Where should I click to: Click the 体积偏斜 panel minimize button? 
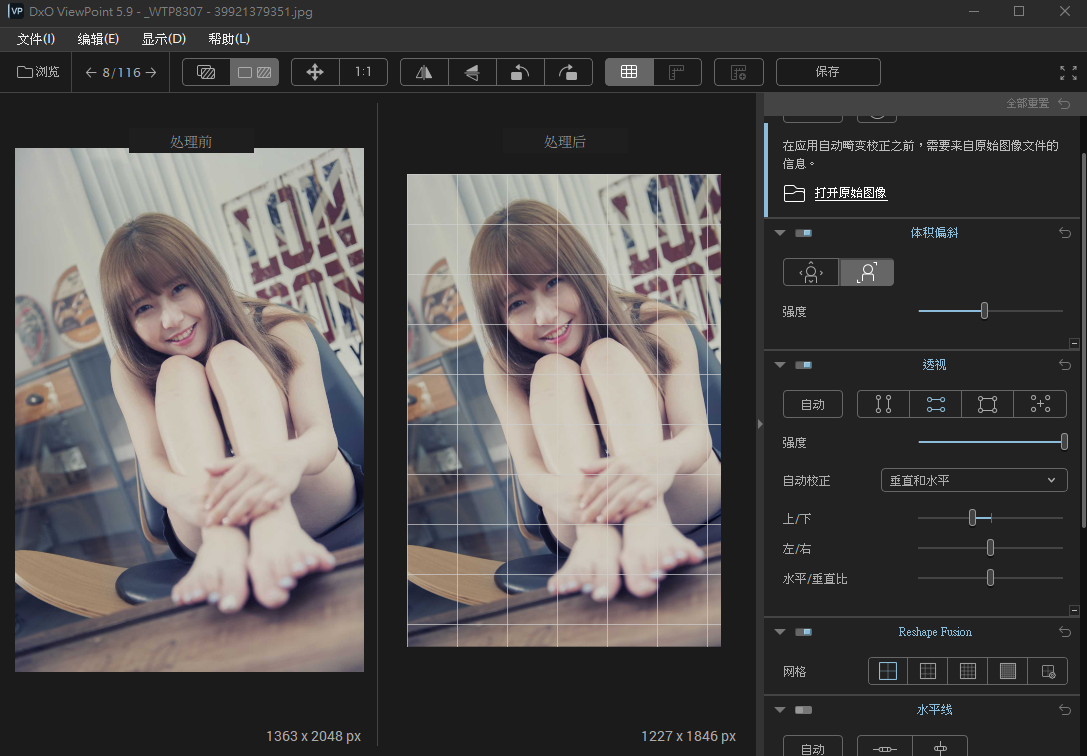1074,343
